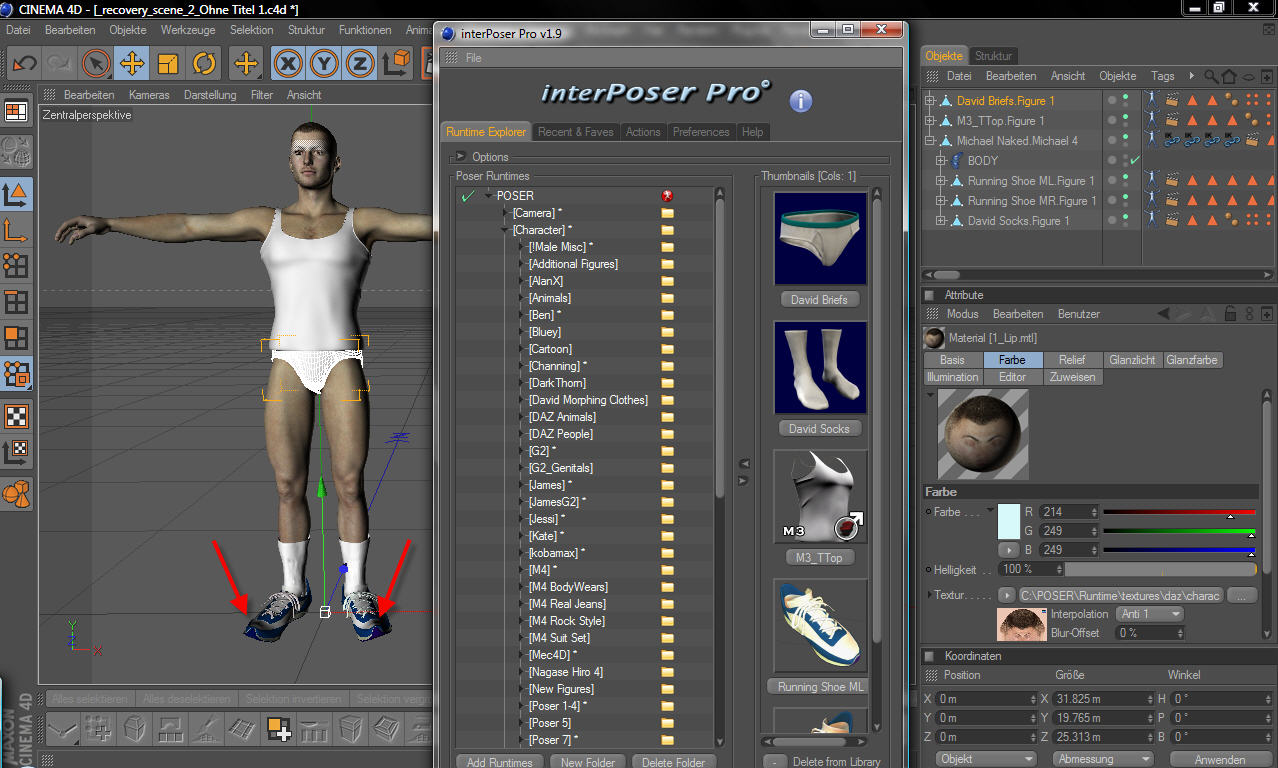The image size is (1278, 768).
Task: Toggle the Z axis lock
Action: 360,64
